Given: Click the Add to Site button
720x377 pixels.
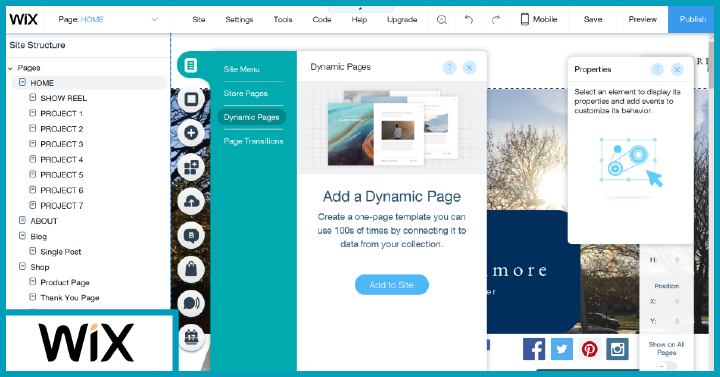Looking at the screenshot, I should pyautogui.click(x=392, y=285).
